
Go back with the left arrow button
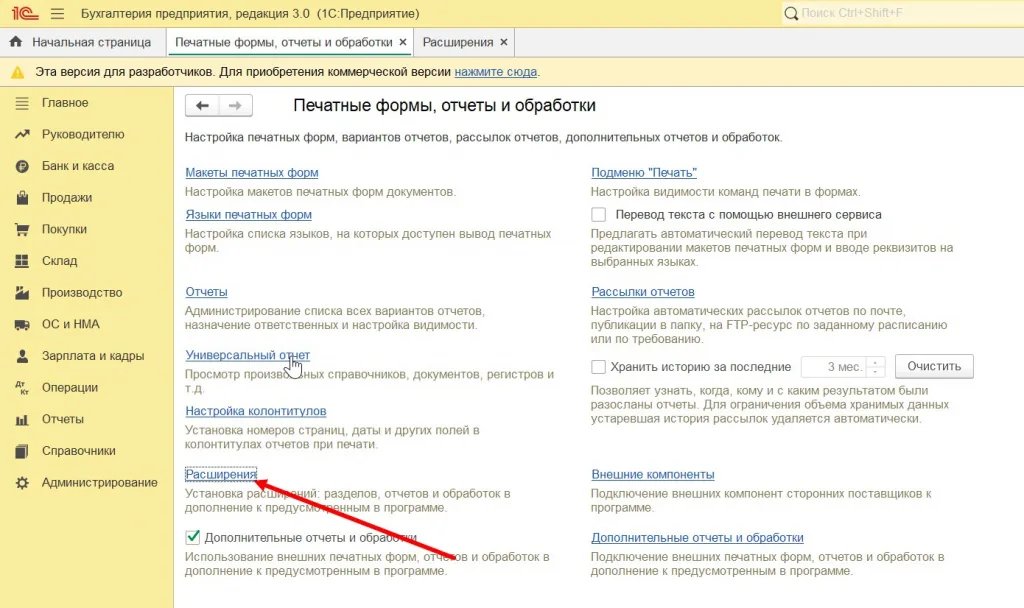pos(202,105)
